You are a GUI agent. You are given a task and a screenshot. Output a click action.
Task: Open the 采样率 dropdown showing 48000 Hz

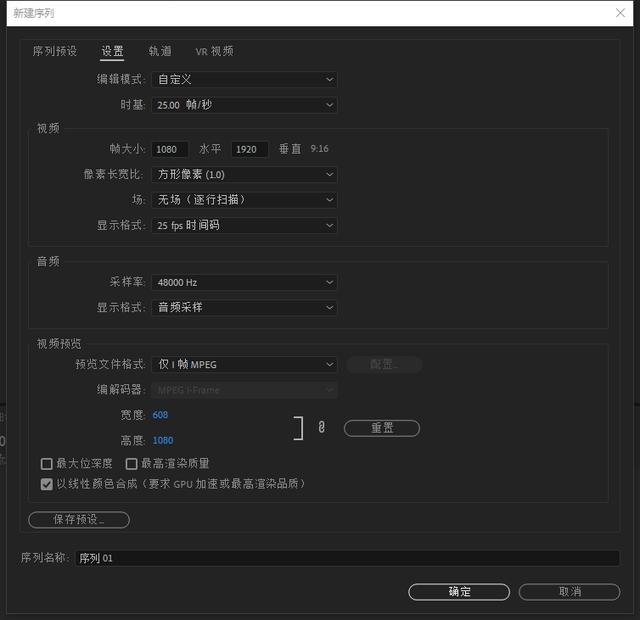pyautogui.click(x=244, y=282)
